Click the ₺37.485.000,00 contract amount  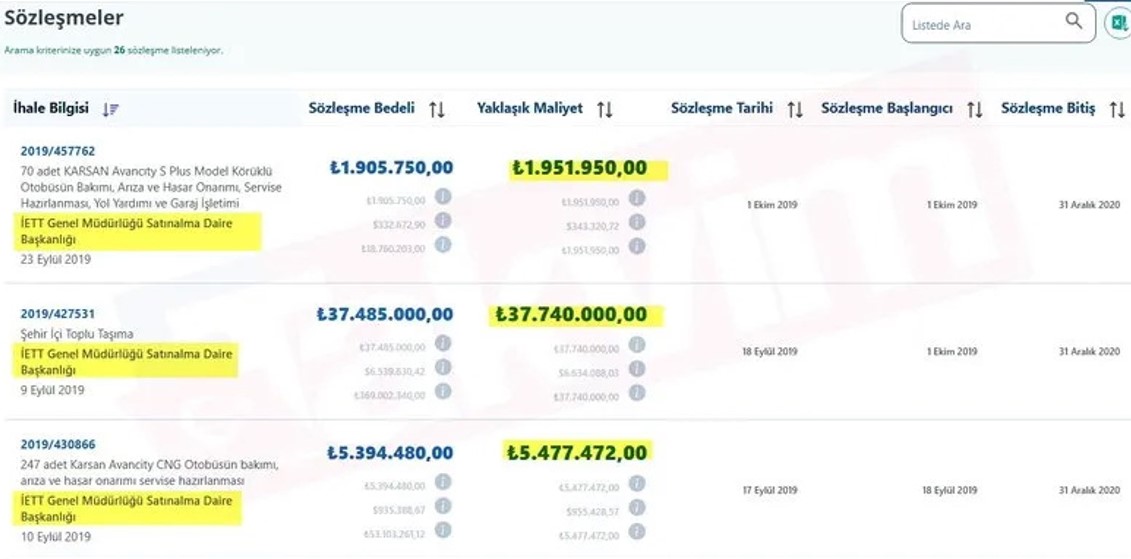pyautogui.click(x=384, y=314)
